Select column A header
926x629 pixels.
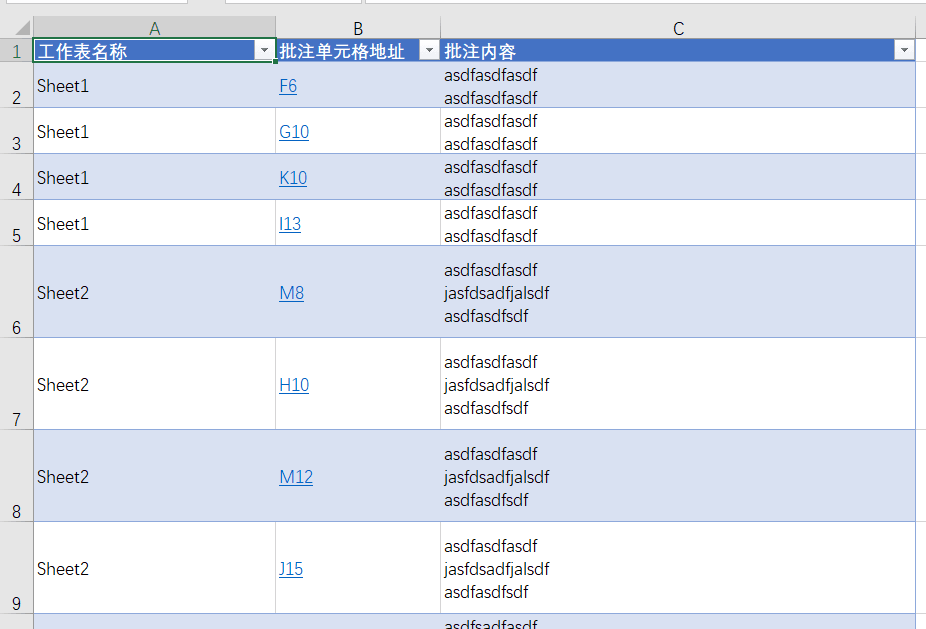155,28
